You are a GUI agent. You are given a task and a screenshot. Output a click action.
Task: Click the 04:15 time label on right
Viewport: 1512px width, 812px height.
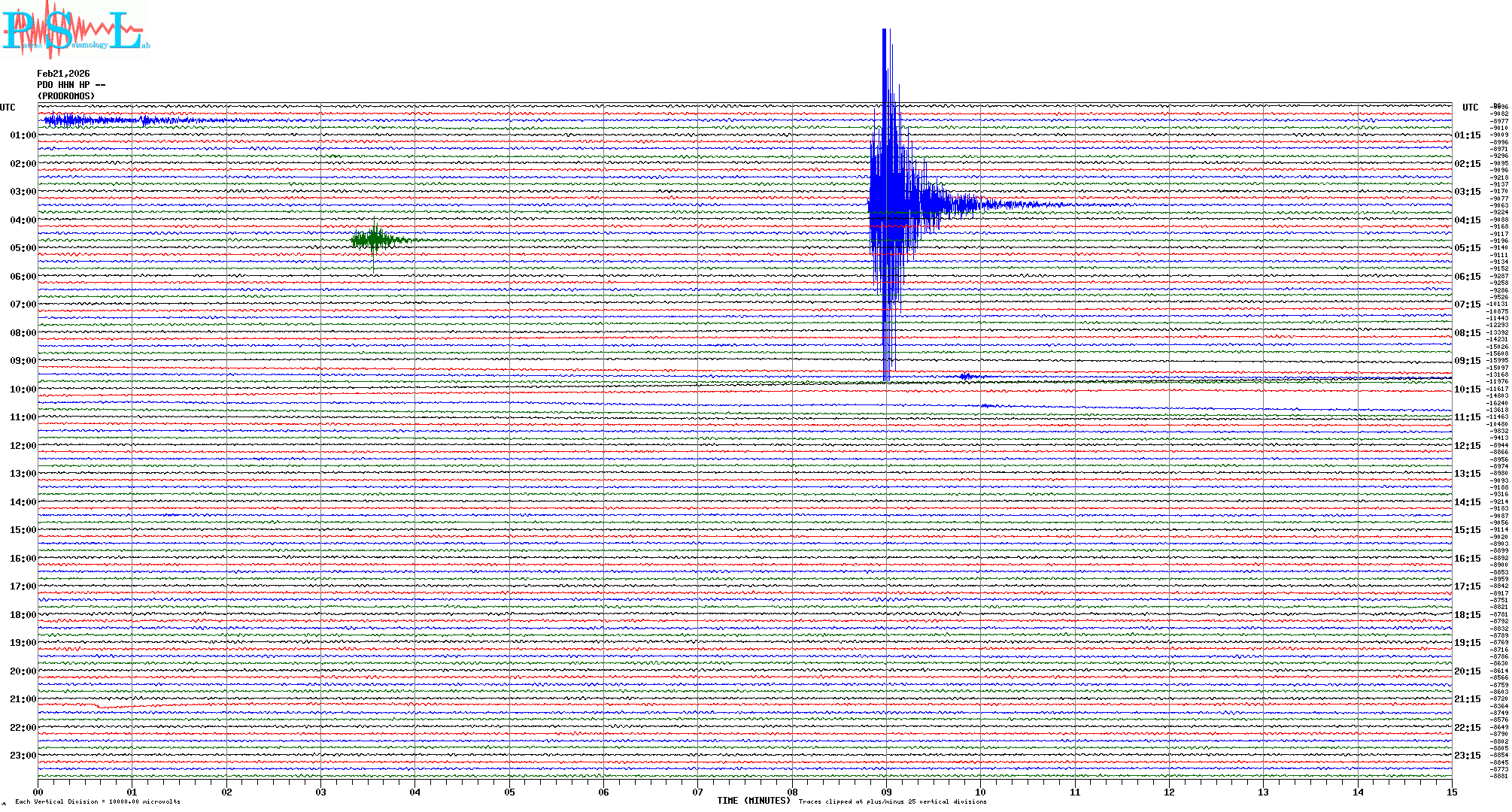click(x=1467, y=220)
